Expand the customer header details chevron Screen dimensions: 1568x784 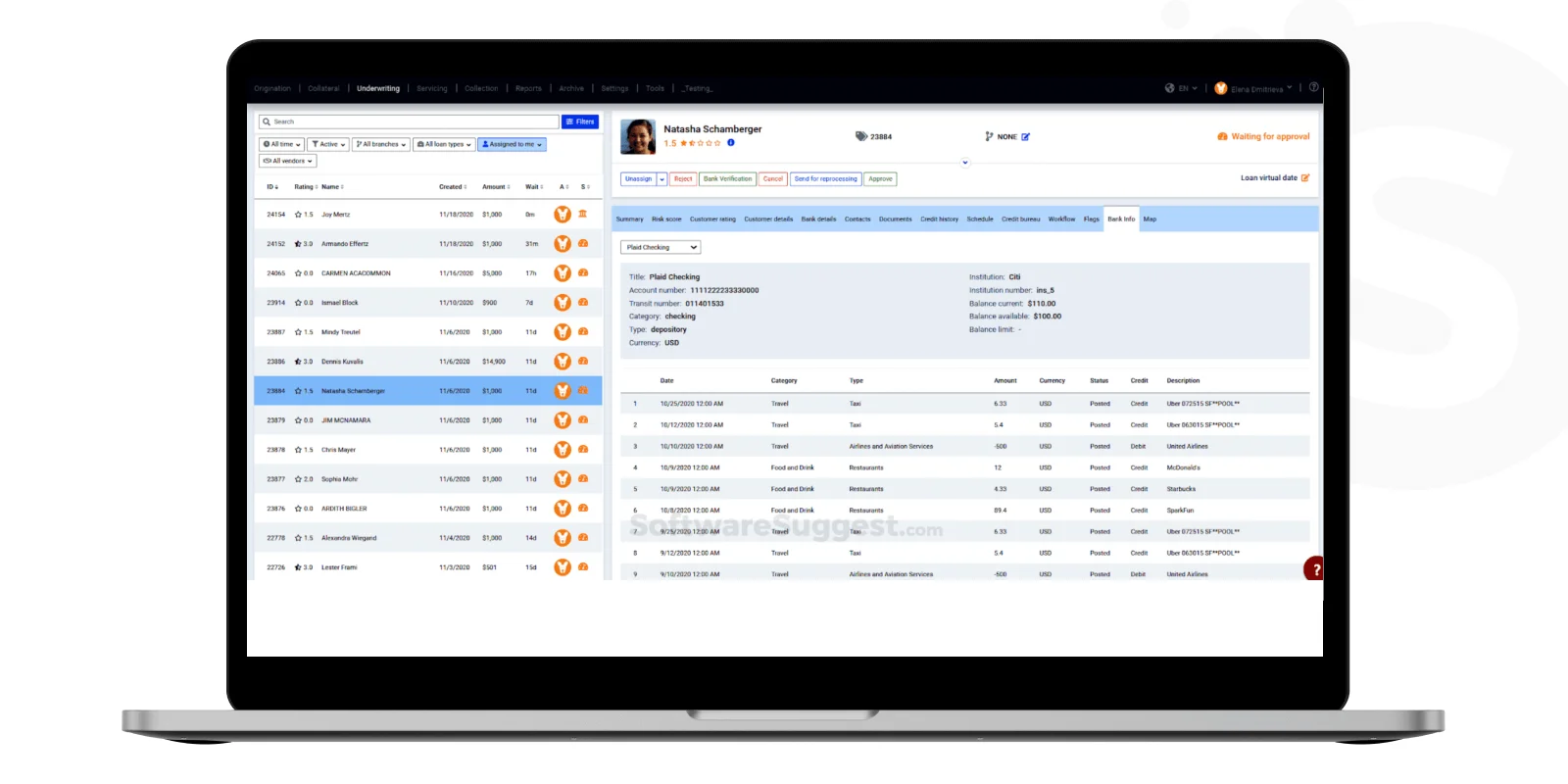965,163
